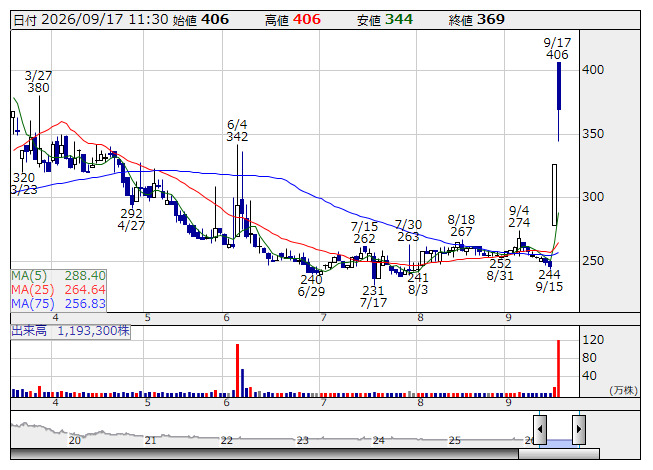Select the MA(5) 288.40 legend entry
Viewport: 653px width, 470px height.
[58, 276]
